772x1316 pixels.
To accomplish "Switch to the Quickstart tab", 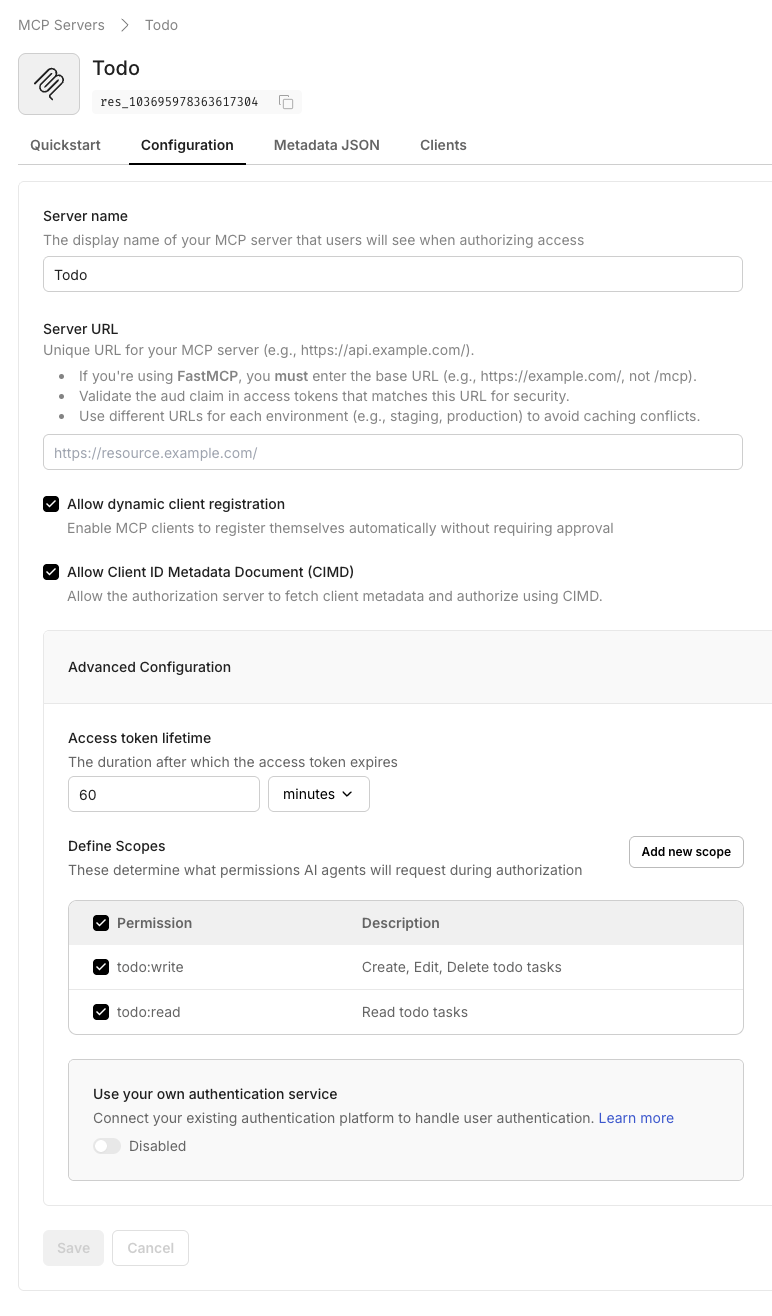I will [x=64, y=145].
